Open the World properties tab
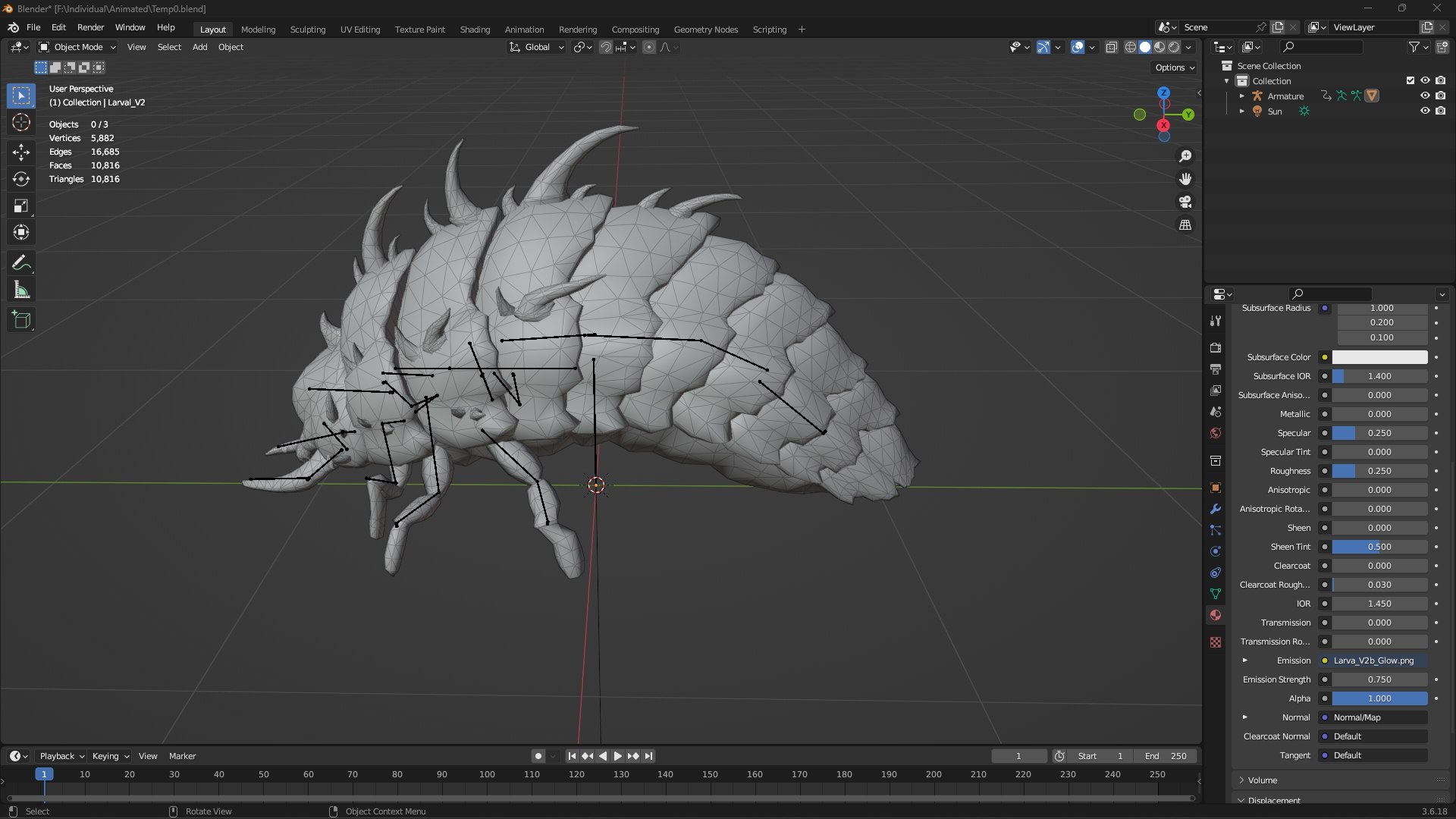This screenshot has height=819, width=1456. (x=1216, y=433)
